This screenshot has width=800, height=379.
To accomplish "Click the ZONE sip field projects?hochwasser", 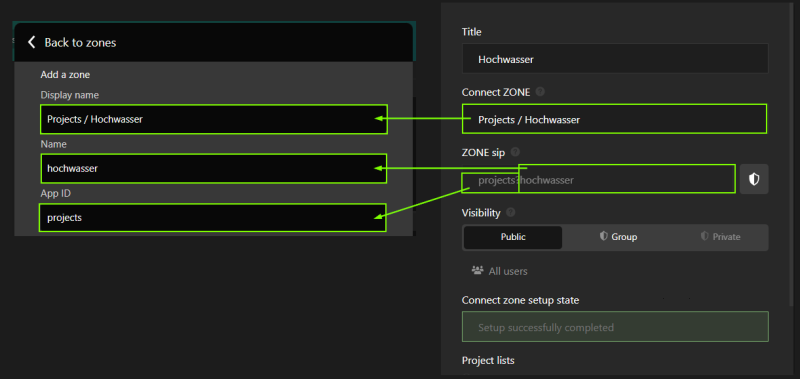I will coord(598,180).
